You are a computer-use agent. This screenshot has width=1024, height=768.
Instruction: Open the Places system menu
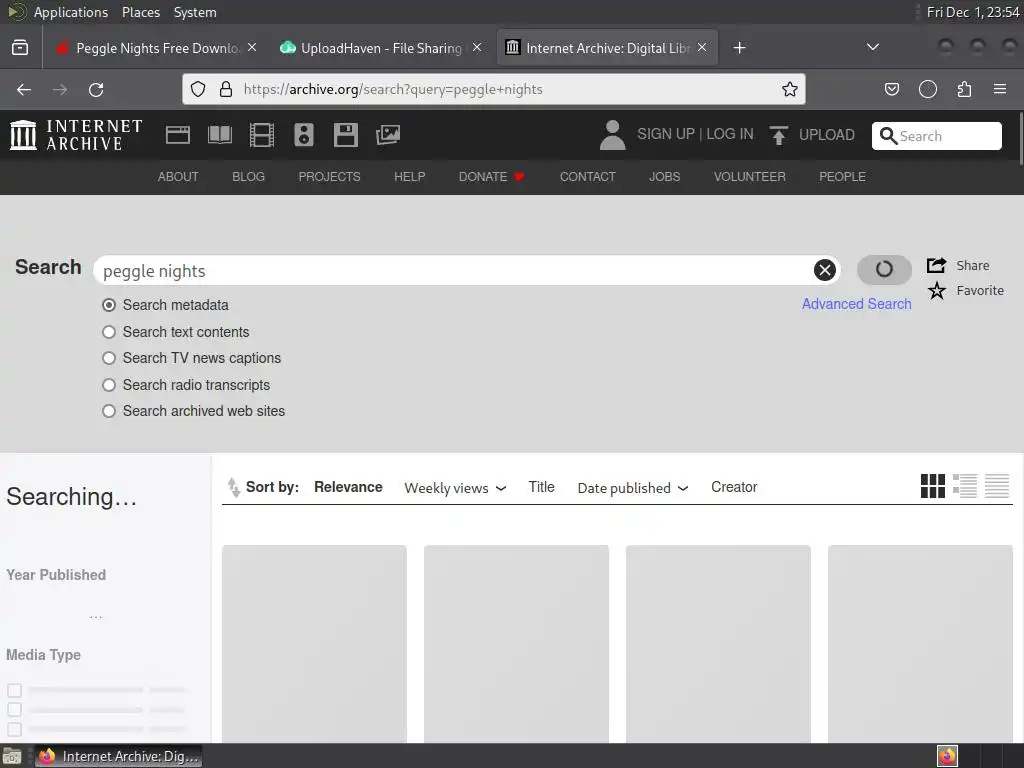coord(140,12)
